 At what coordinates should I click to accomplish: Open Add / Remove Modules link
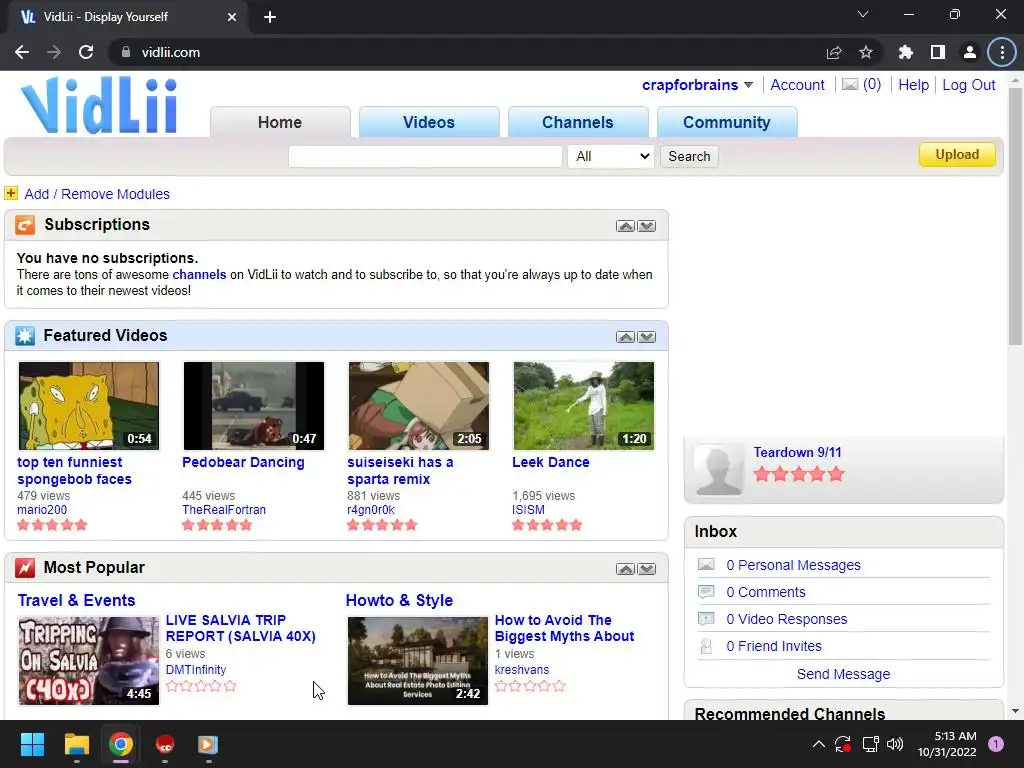coord(97,194)
